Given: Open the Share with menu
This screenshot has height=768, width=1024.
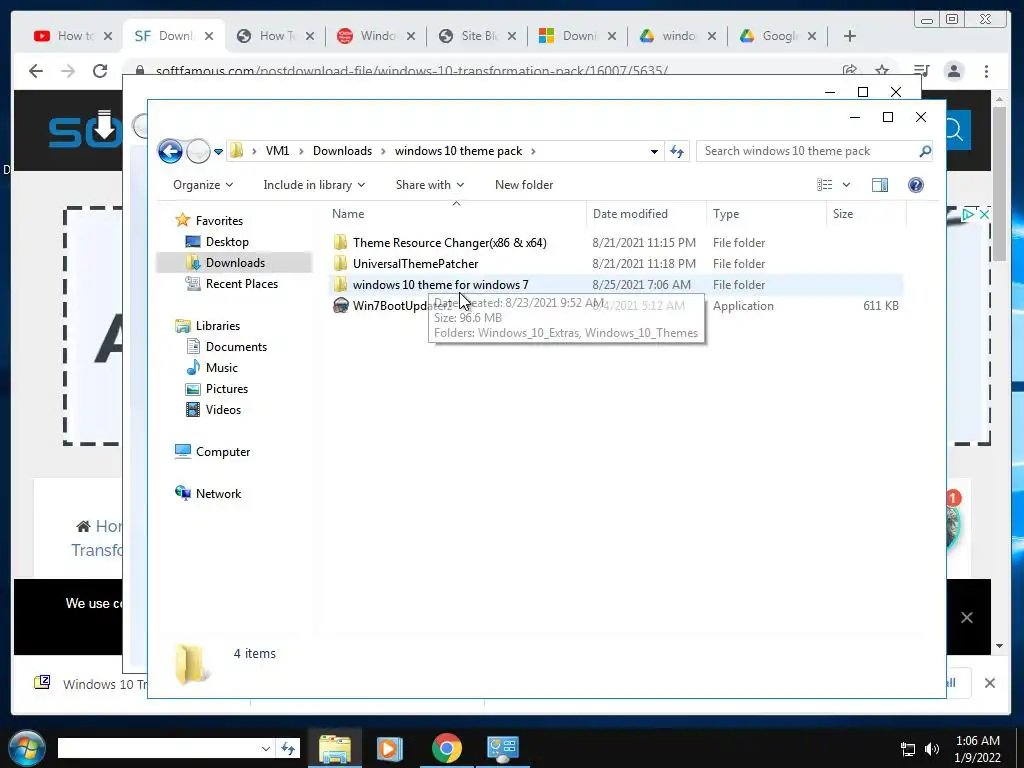Looking at the screenshot, I should 430,185.
